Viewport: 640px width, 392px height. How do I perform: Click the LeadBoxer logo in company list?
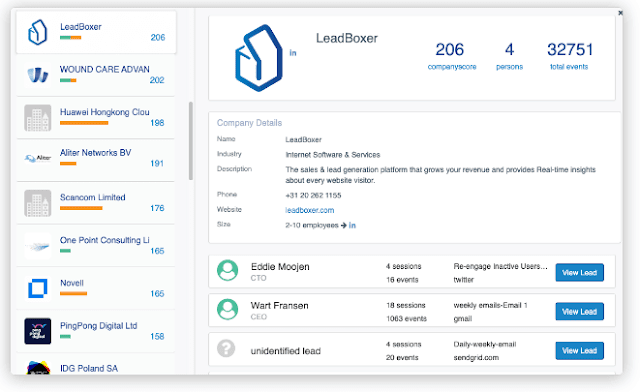click(37, 32)
